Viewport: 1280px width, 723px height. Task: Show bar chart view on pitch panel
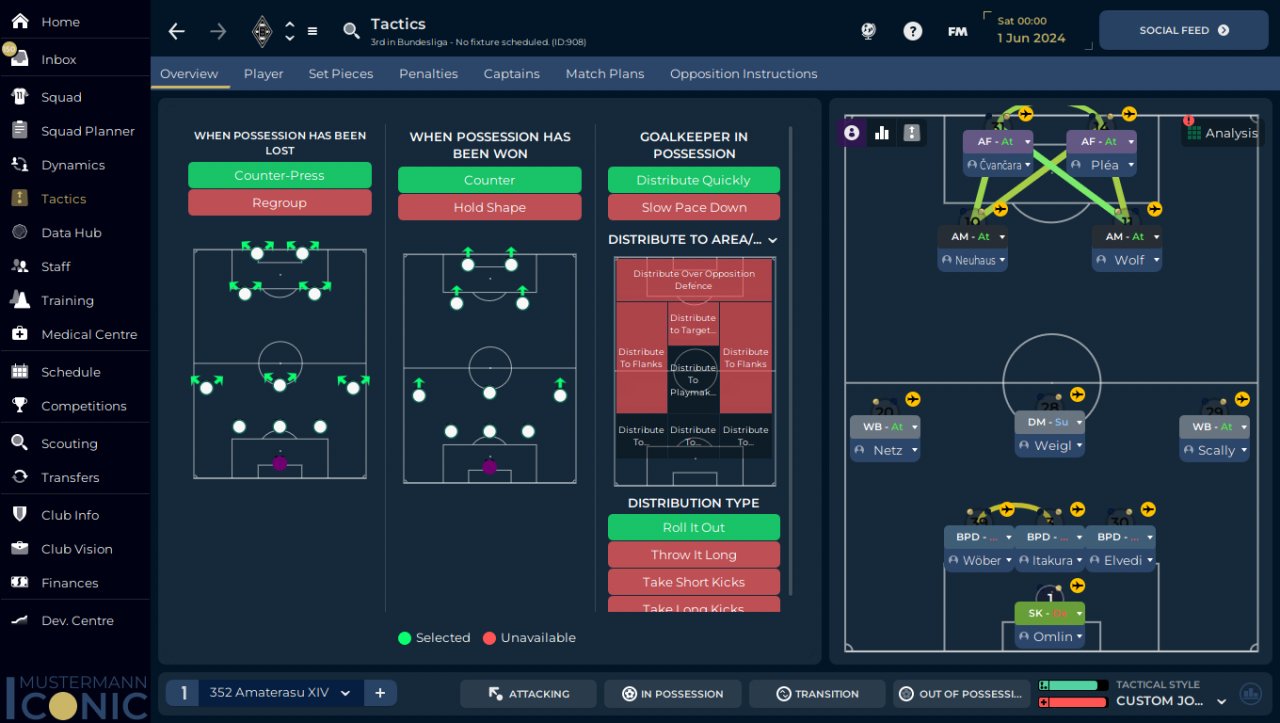pos(882,133)
